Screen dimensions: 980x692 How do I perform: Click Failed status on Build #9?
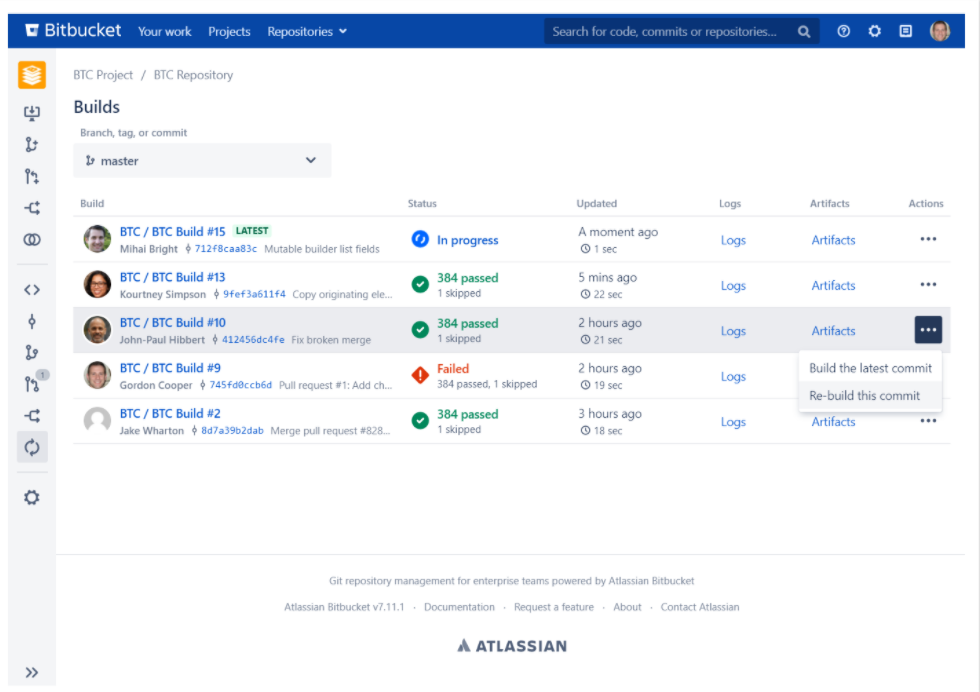click(x=453, y=369)
